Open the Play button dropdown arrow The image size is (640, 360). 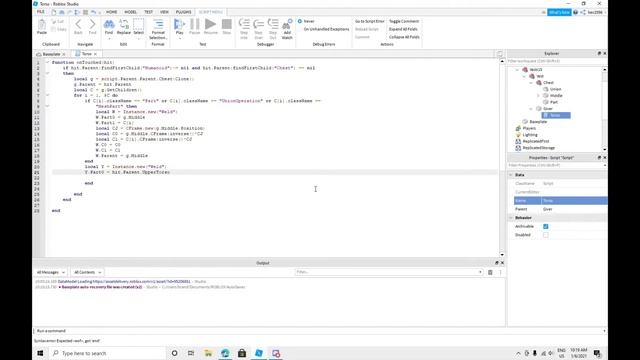tap(180, 38)
